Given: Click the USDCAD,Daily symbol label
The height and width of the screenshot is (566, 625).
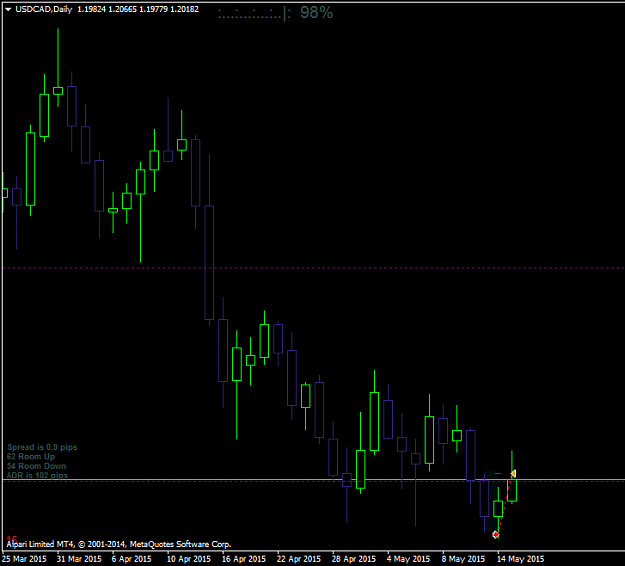Looking at the screenshot, I should tap(43, 9).
